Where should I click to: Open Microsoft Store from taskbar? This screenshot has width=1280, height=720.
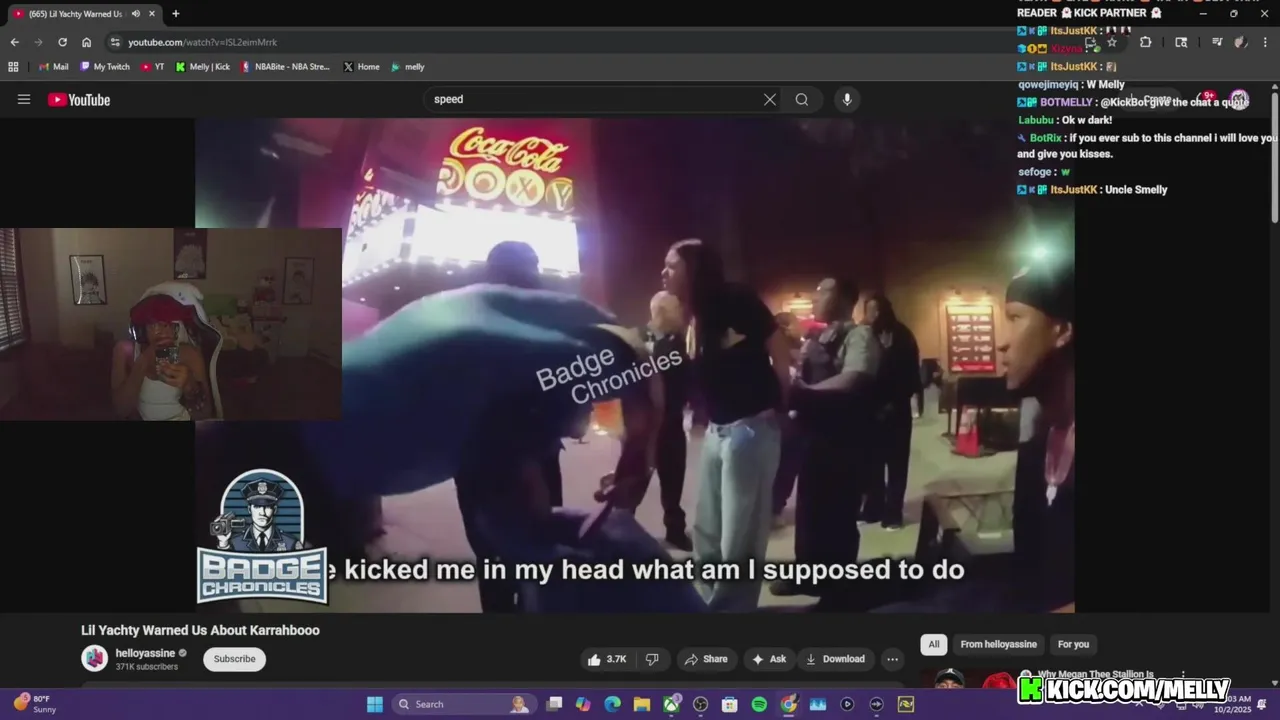click(x=730, y=704)
